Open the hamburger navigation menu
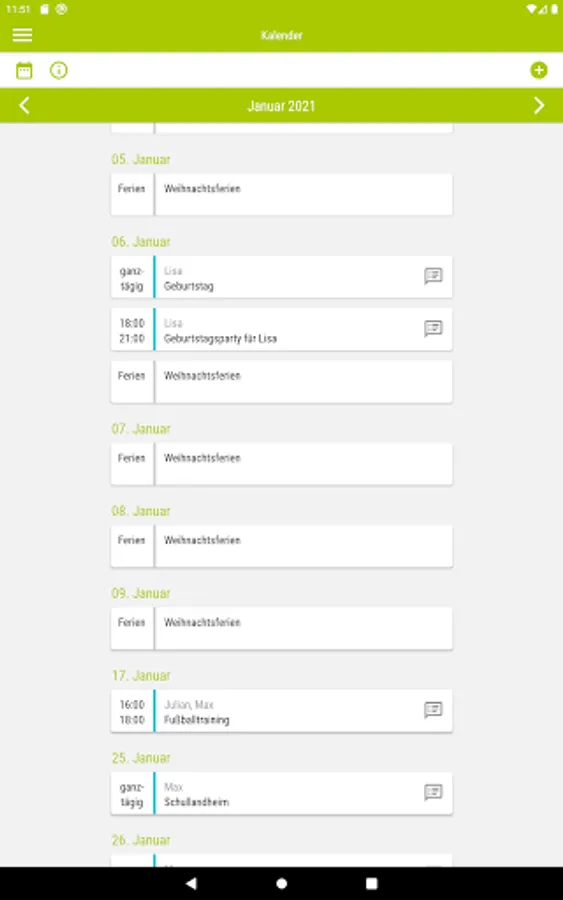Screen dimensions: 563x900 pyautogui.click(x=22, y=35)
